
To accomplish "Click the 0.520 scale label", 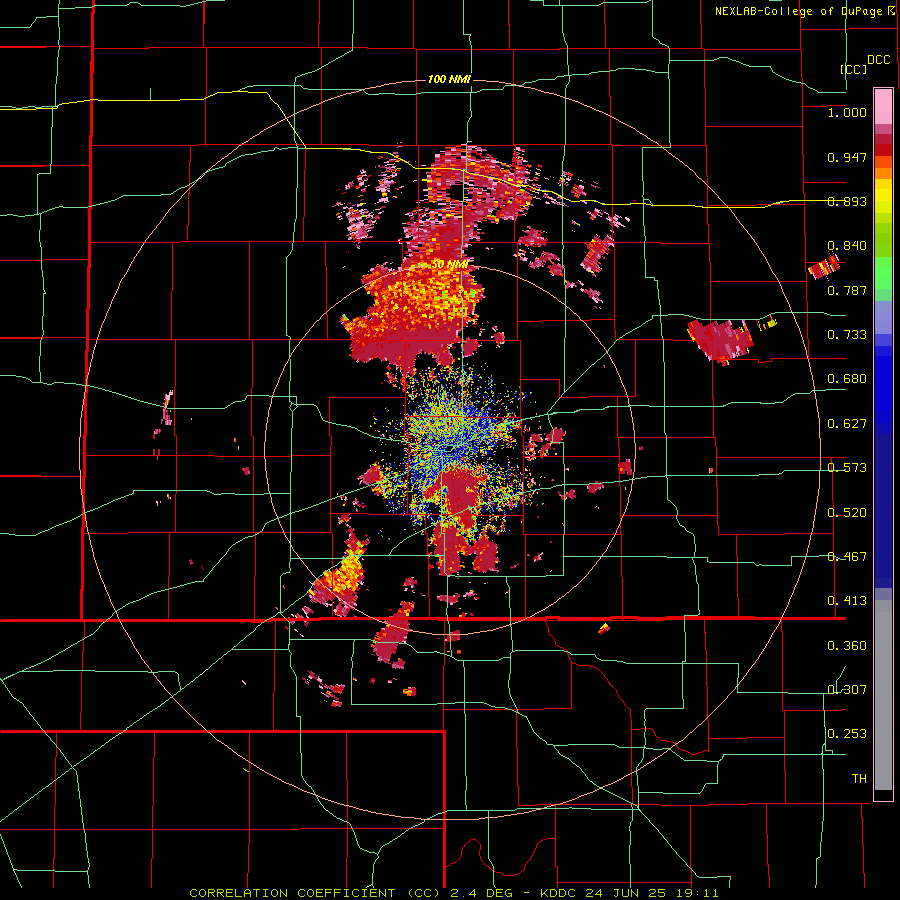I will click(x=847, y=513).
